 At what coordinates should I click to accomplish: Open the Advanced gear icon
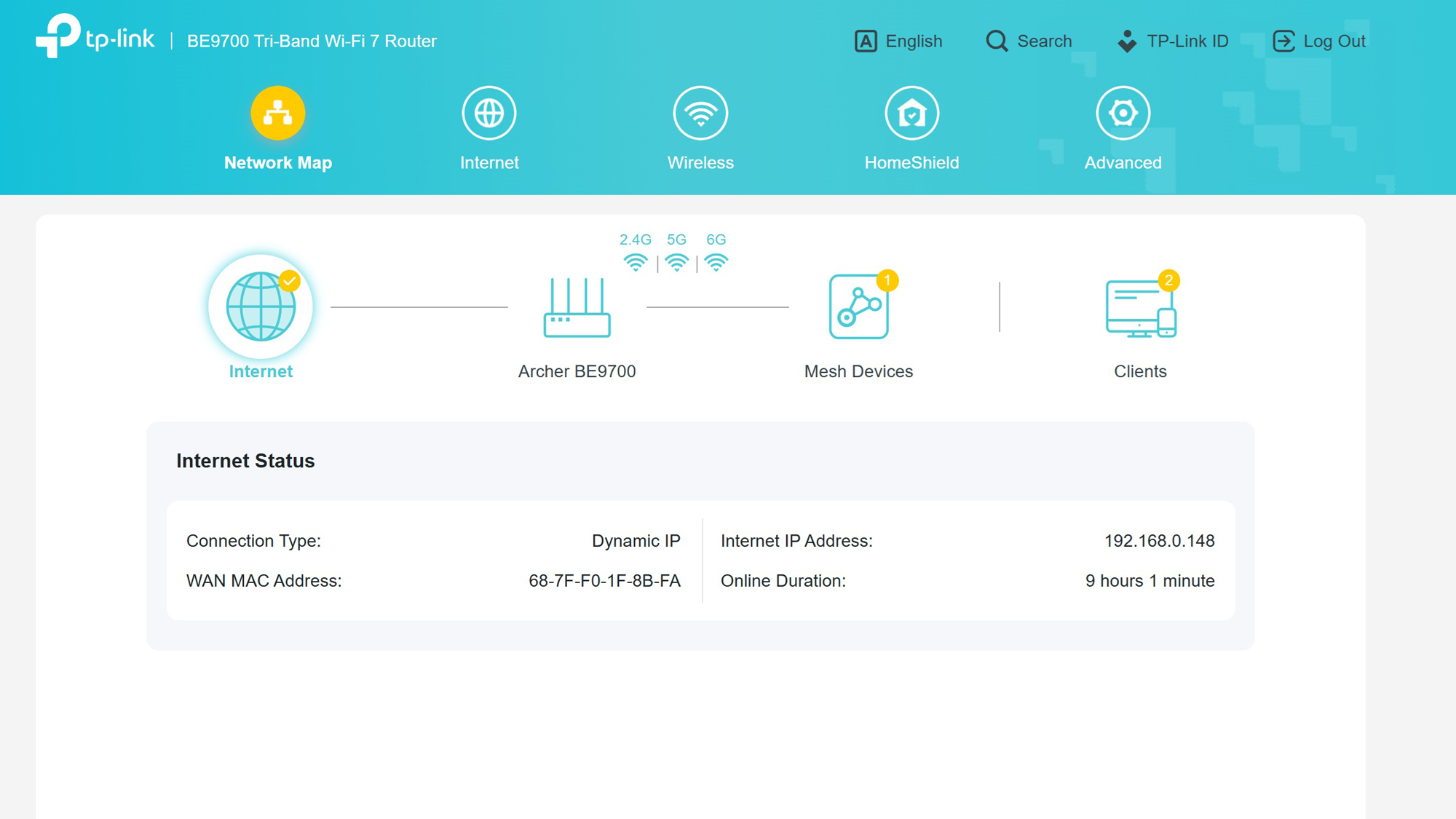(x=1123, y=114)
